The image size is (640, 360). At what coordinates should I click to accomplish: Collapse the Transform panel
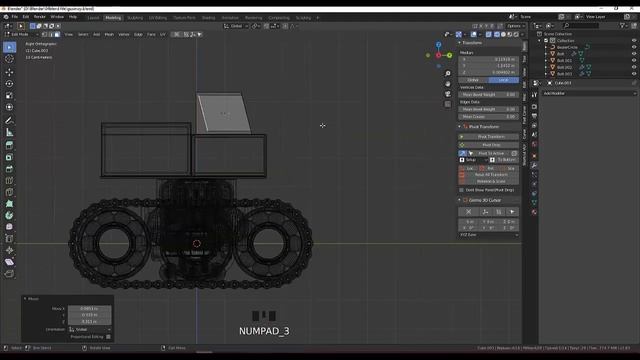pyautogui.click(x=460, y=43)
